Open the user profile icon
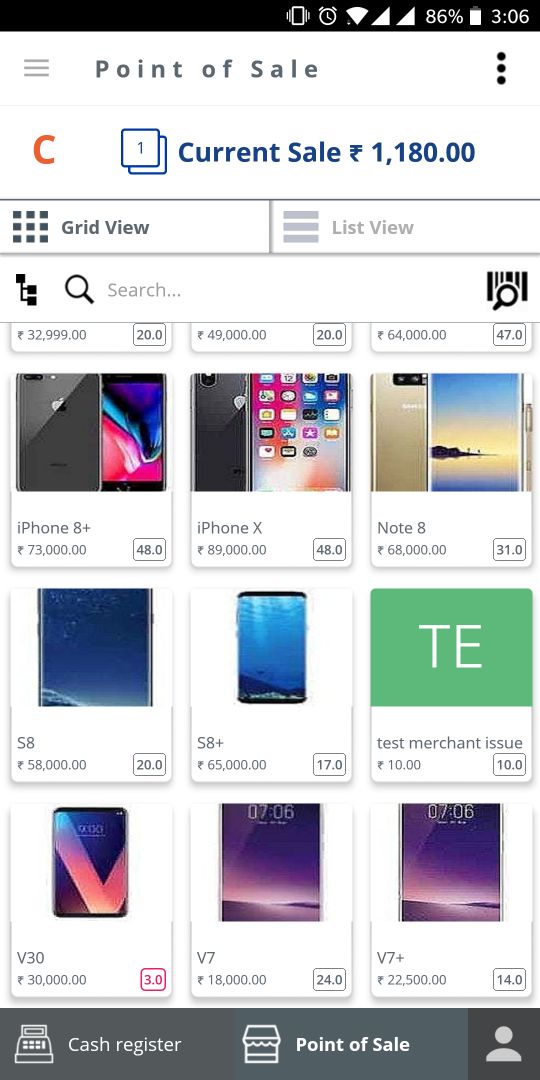Screen dimensions: 540x1080 503,1044
